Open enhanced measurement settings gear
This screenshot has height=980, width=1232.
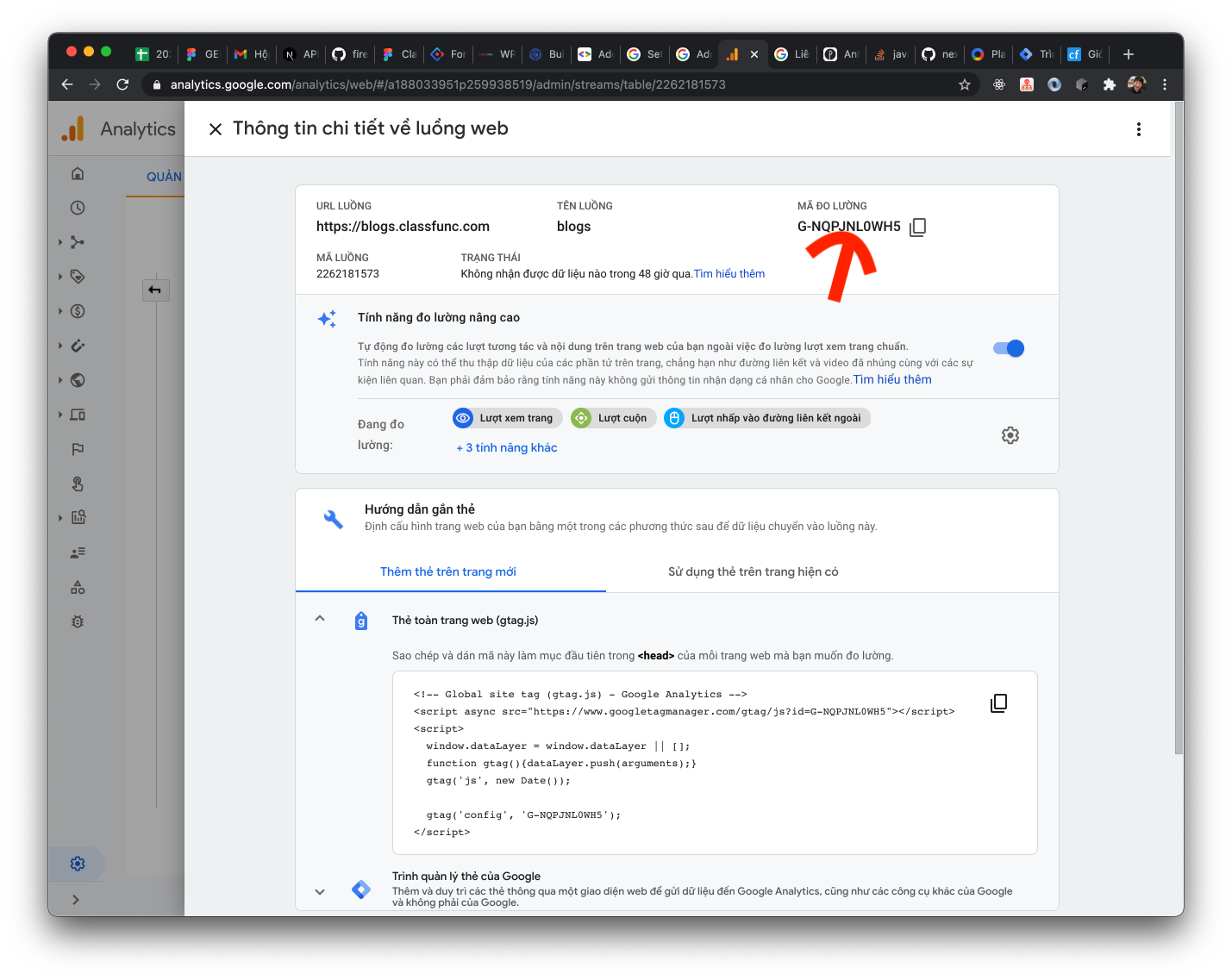tap(1010, 435)
